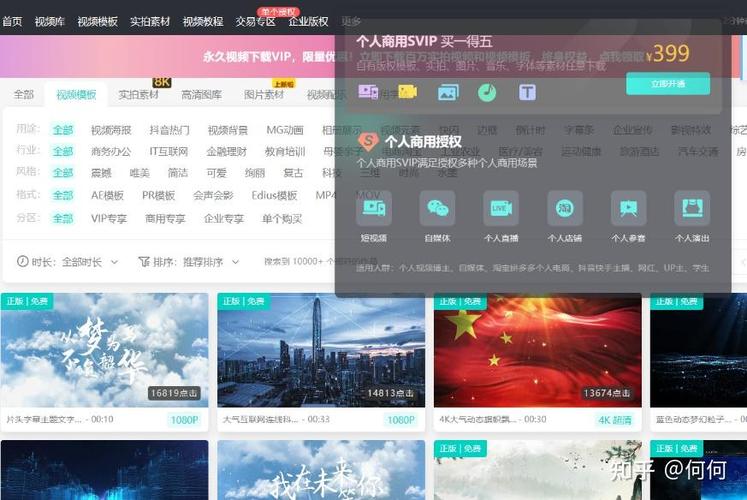Click the orange S shield authorization icon

[x=368, y=140]
